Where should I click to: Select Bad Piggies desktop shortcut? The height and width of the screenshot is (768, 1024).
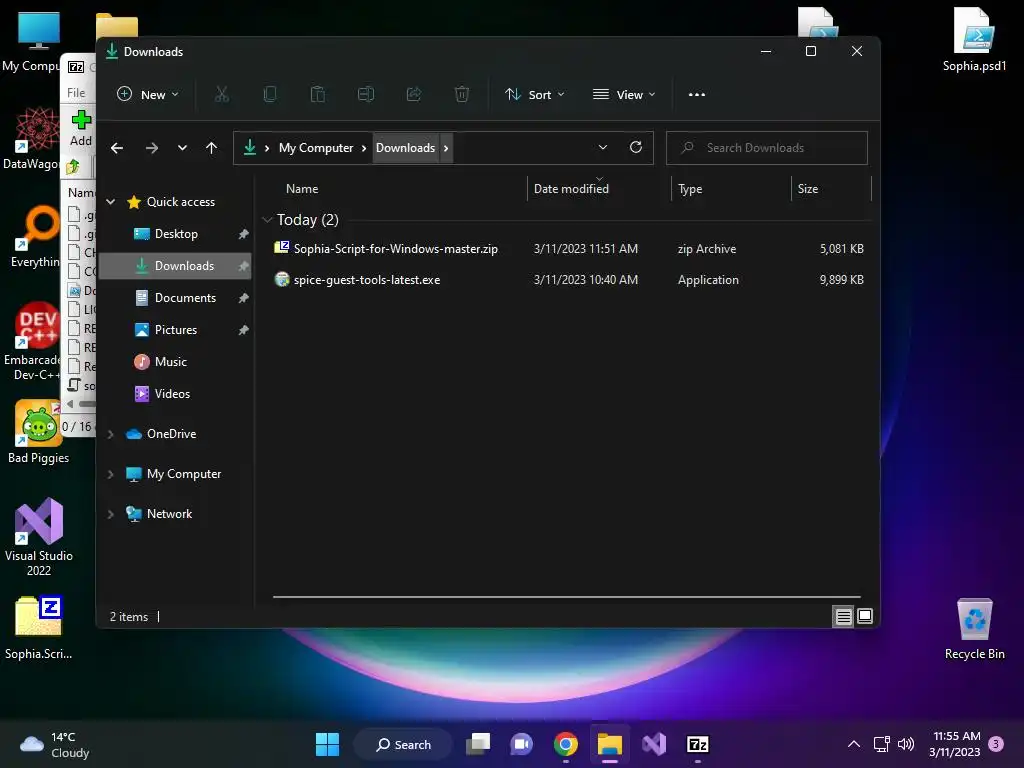click(39, 432)
